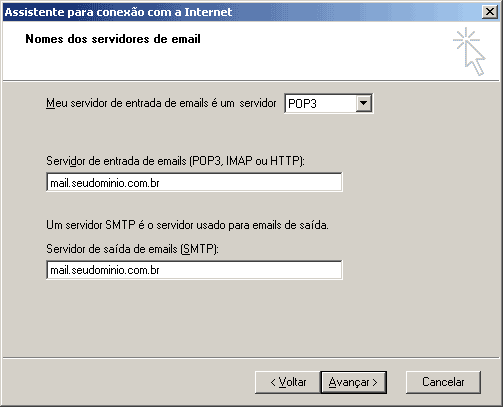Screen dimensions: 503x407
Task: Go back with the Voltar button
Action: pos(288,382)
